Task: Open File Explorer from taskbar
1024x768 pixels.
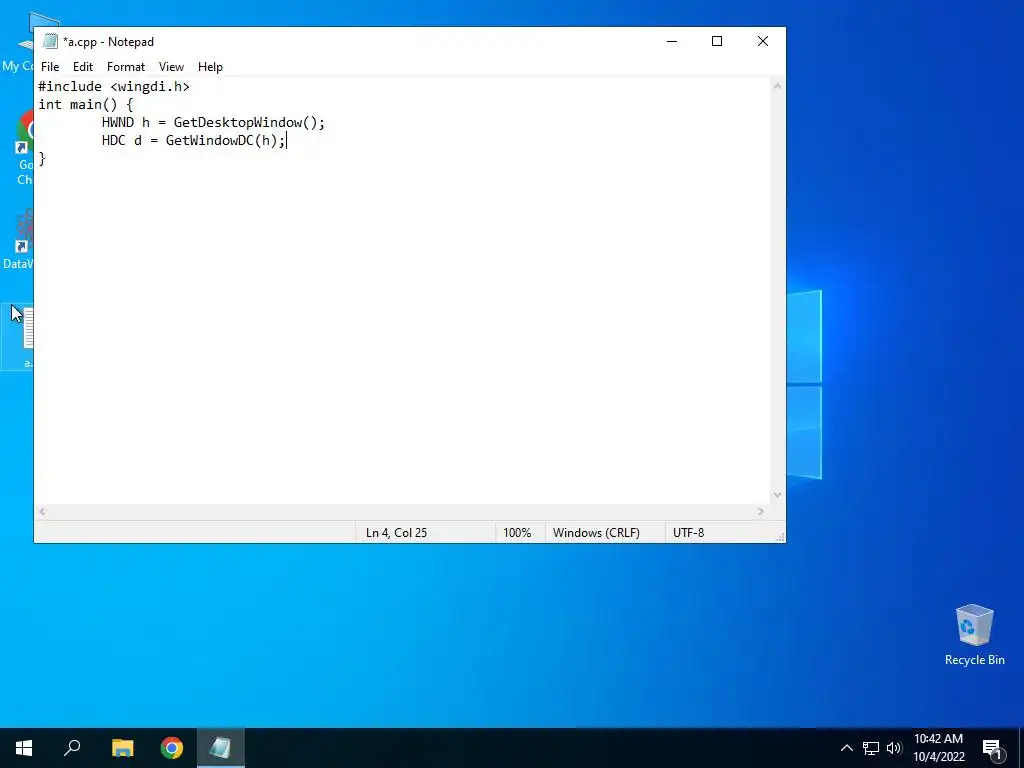Action: 122,748
